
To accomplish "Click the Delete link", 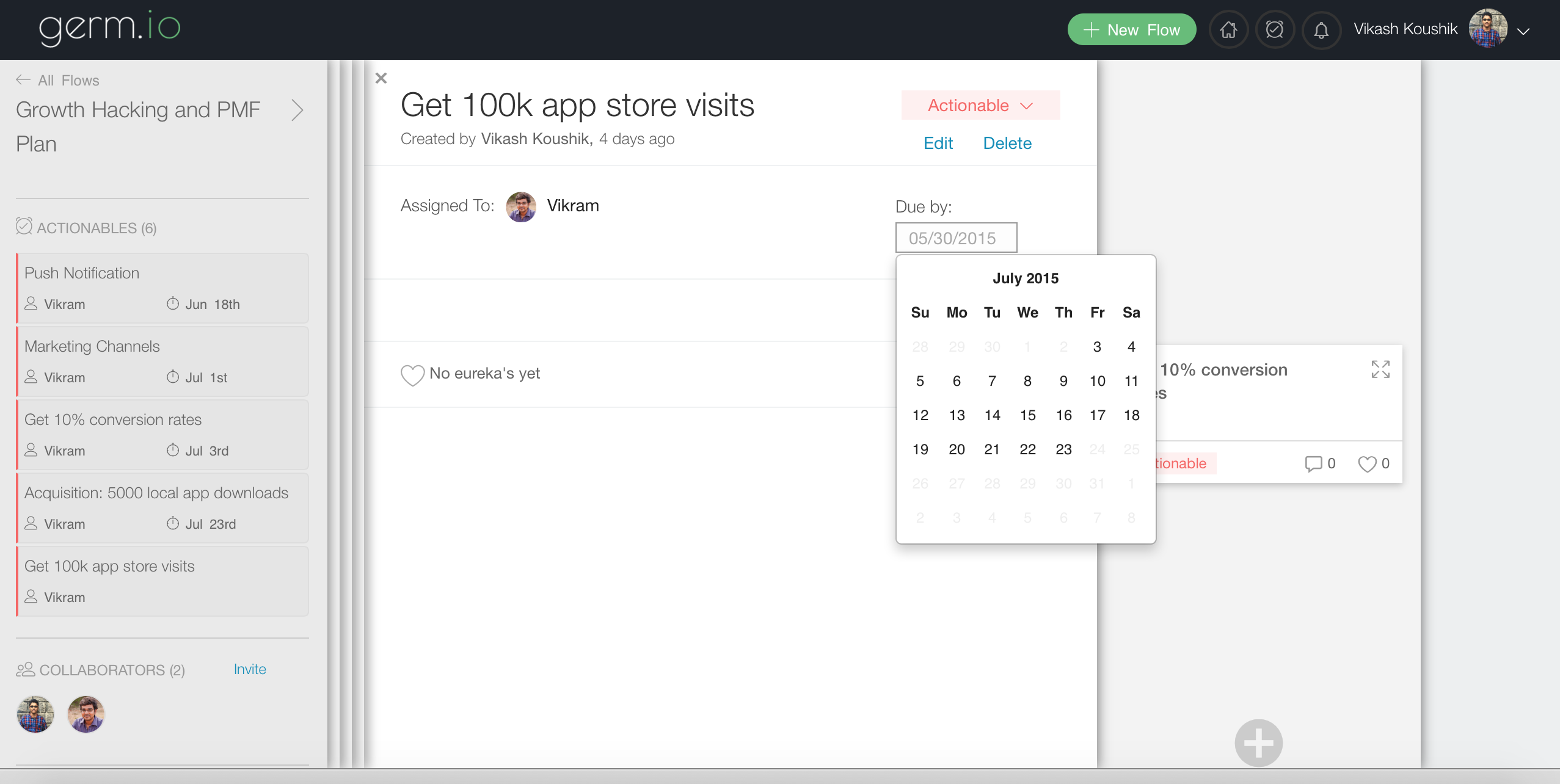I will point(1007,143).
